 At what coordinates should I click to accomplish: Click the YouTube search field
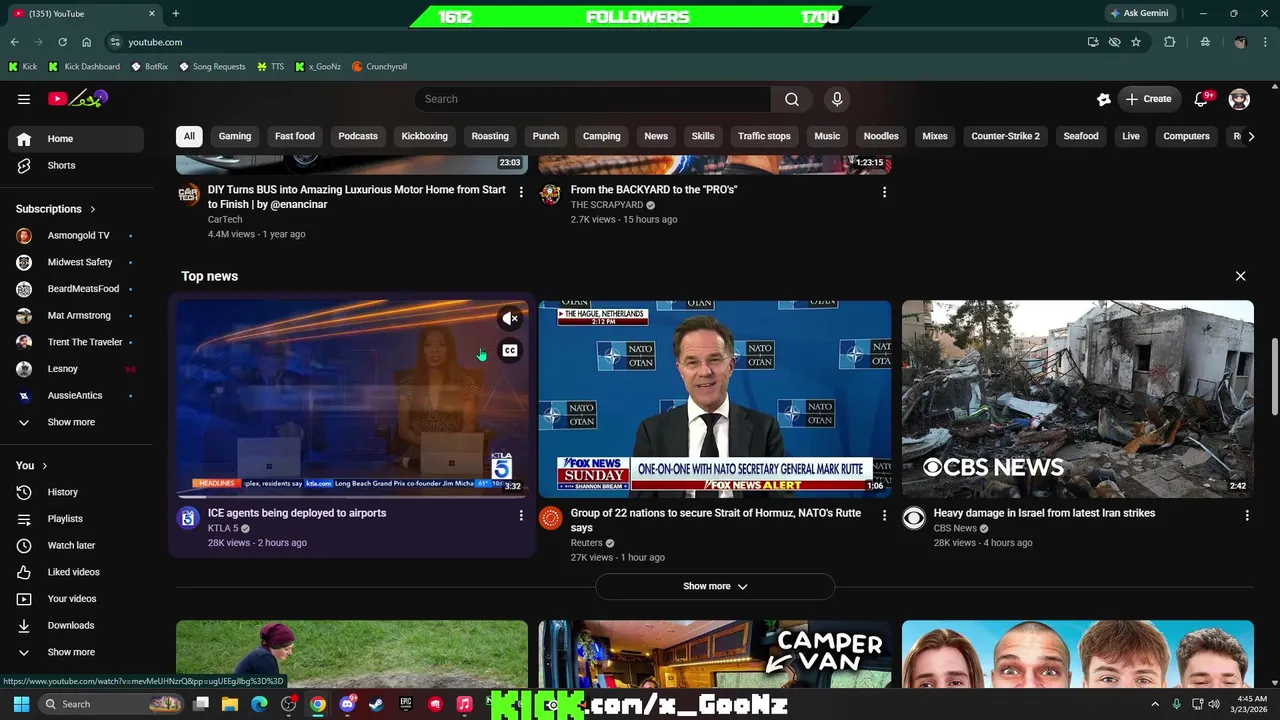592,99
